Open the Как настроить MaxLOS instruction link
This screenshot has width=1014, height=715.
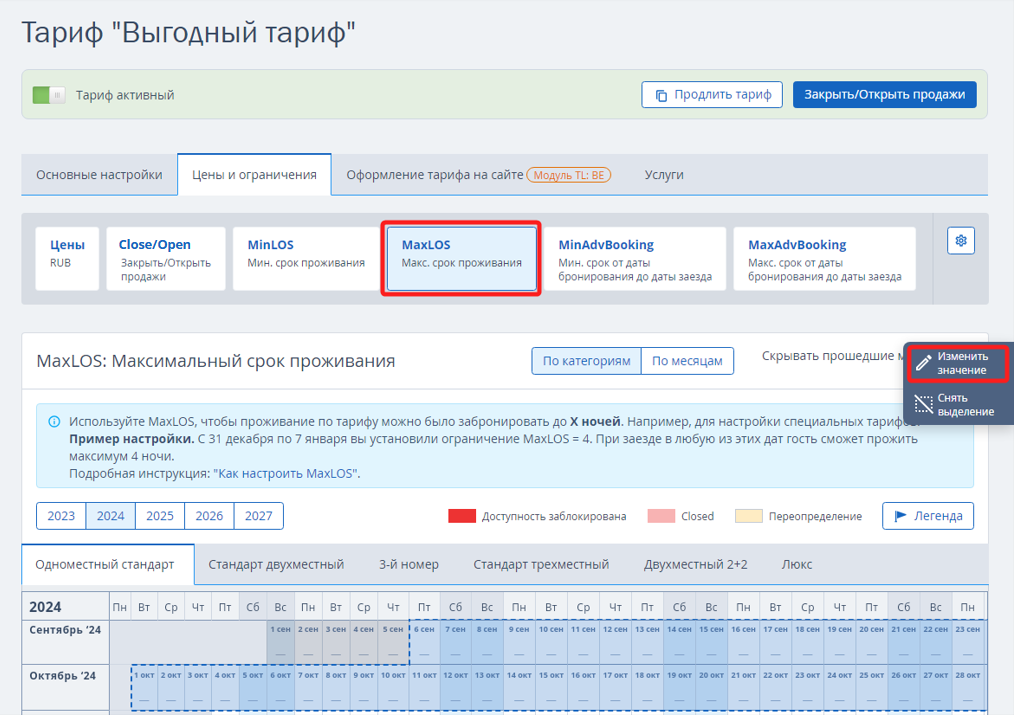pos(286,473)
